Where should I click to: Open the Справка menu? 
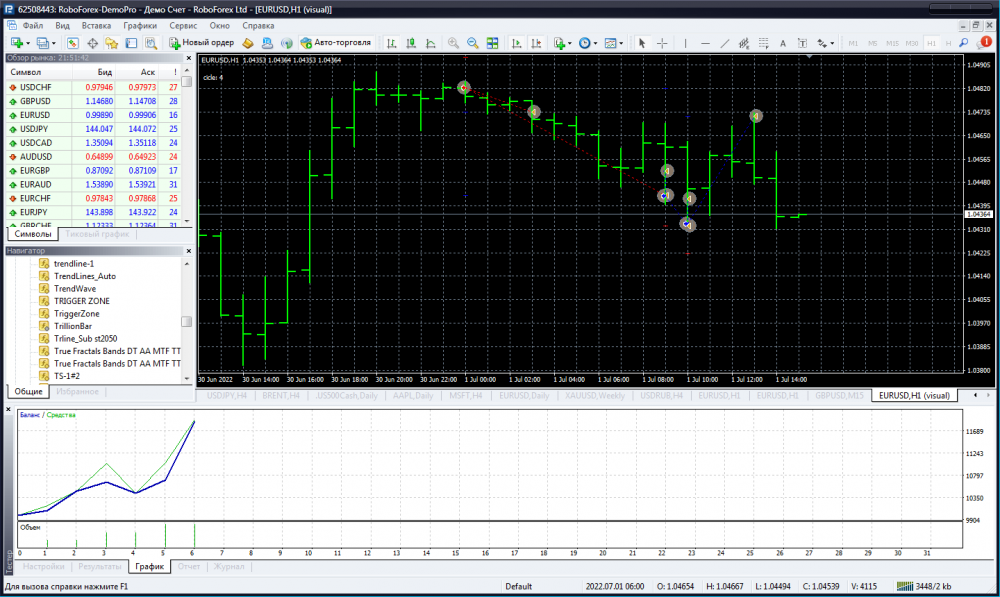coord(258,26)
